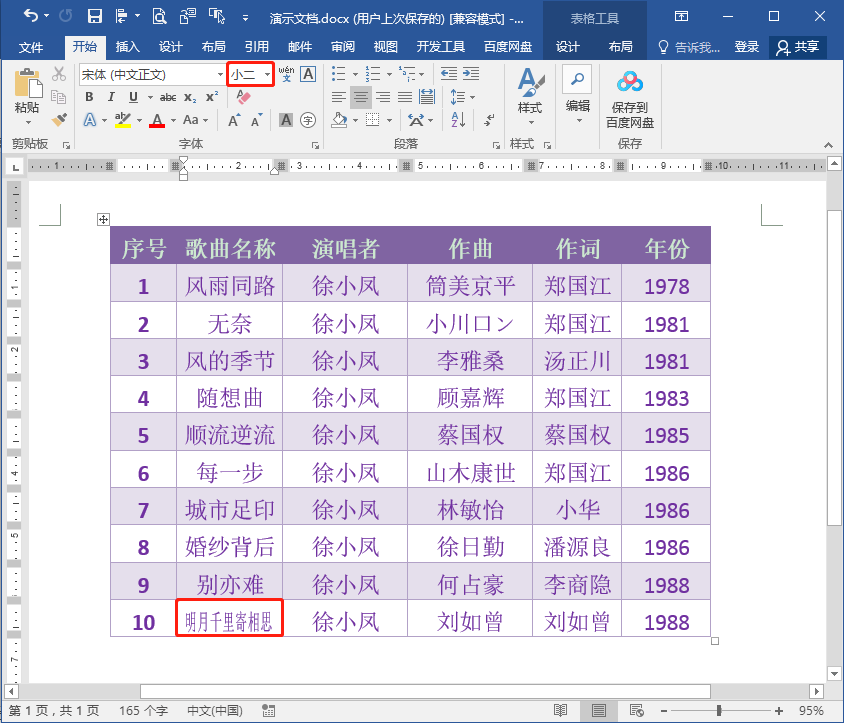Click the yellow Text Highlight Color button
Screen dimensions: 844x723
click(x=123, y=120)
